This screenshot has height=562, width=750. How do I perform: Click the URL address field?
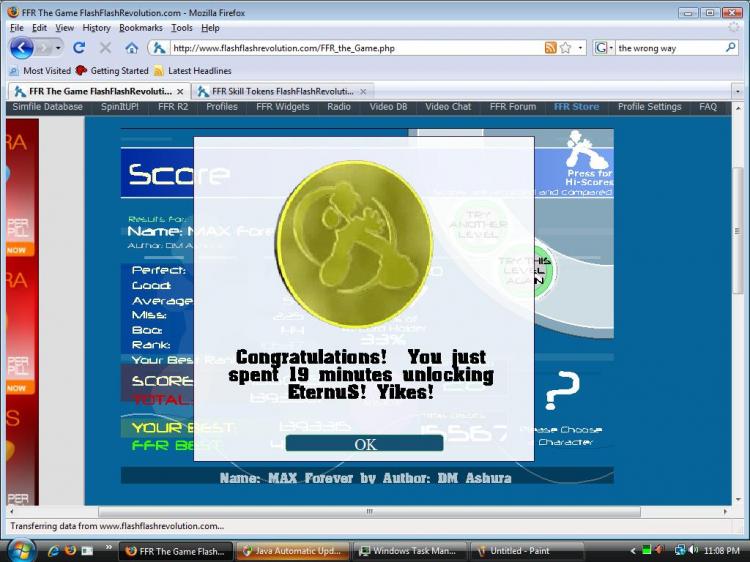(x=356, y=48)
